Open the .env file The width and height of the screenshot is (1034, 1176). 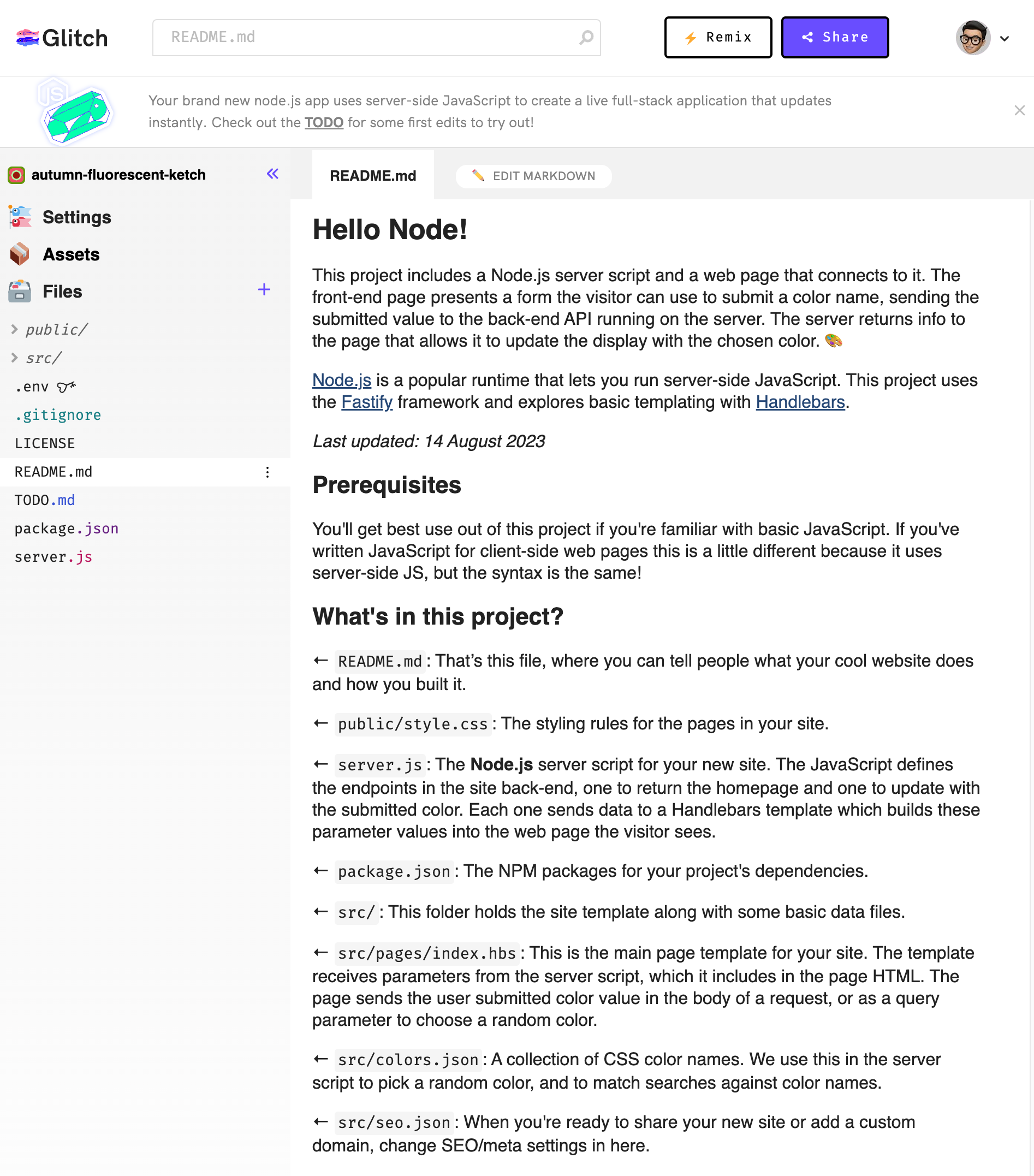coord(32,387)
